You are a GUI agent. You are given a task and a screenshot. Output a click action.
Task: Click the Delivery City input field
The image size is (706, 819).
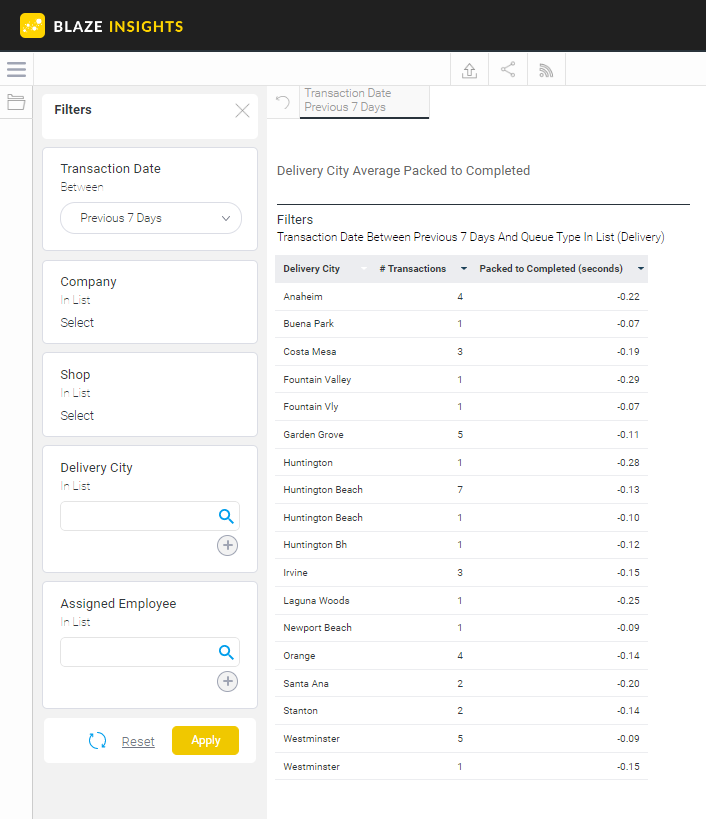[x=138, y=516]
